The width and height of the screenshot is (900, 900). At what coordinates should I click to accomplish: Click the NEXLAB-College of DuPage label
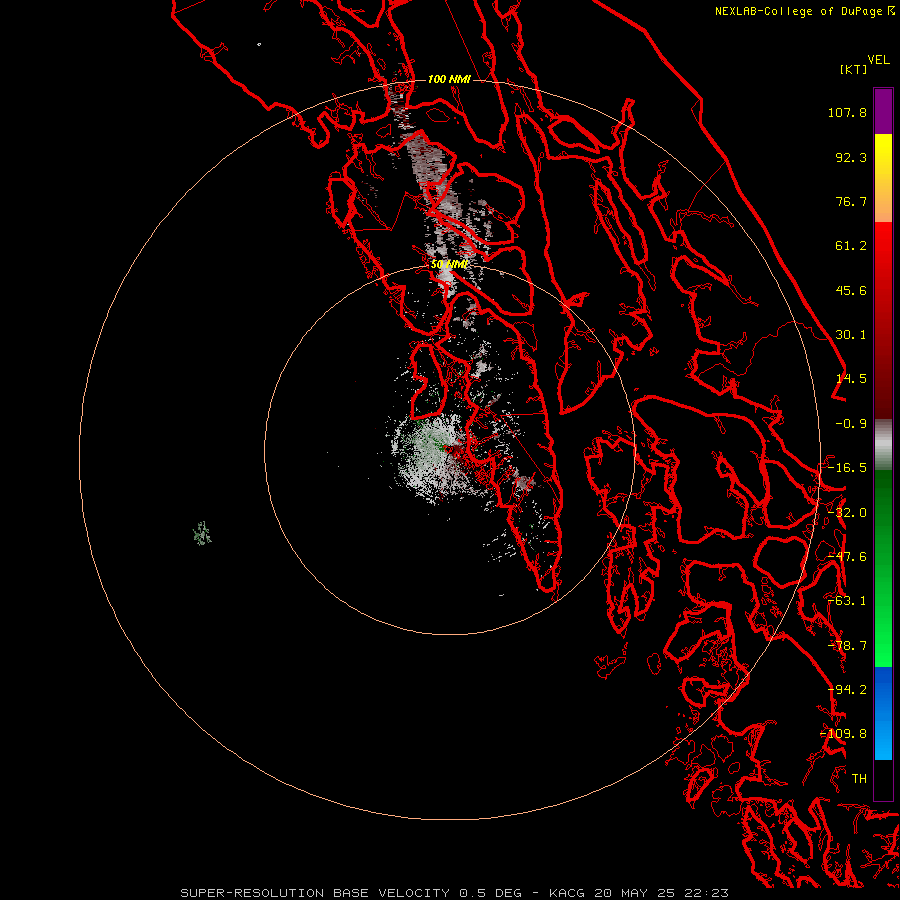click(798, 11)
